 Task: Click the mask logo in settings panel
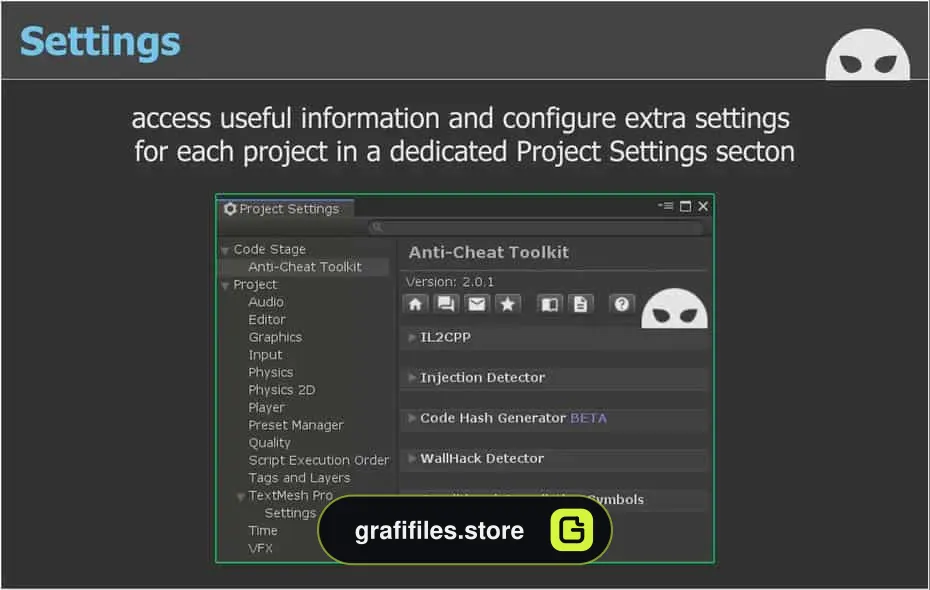pyautogui.click(x=674, y=308)
